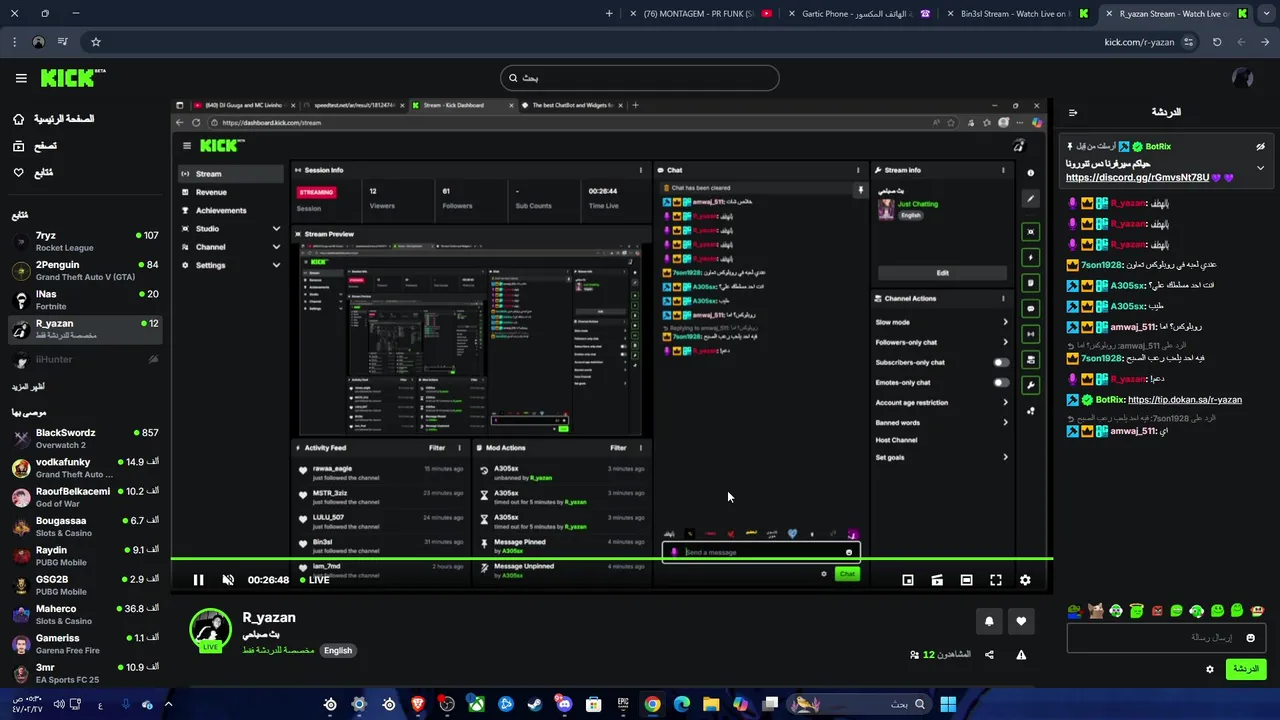Expand the pinned message chevron
The width and height of the screenshot is (1280, 720).
pos(1260,168)
